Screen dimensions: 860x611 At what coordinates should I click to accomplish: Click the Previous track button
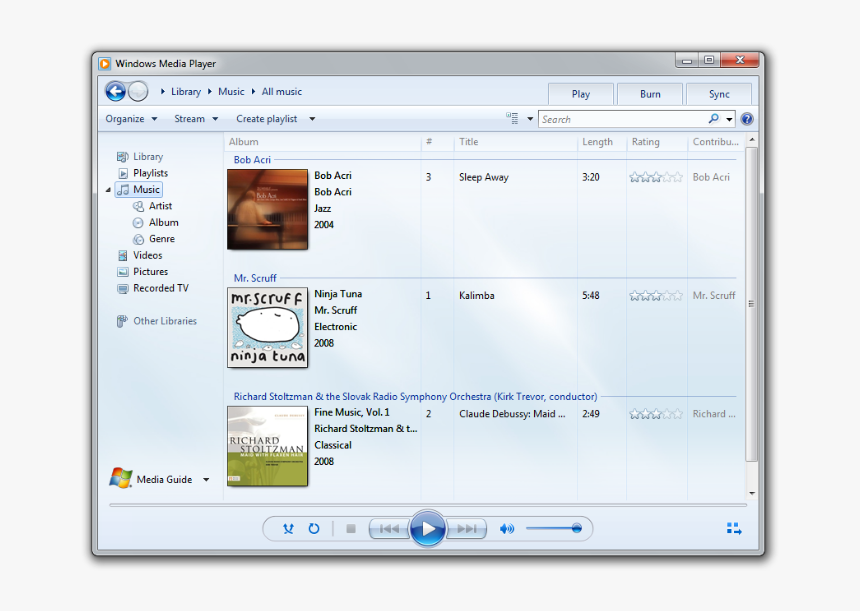pyautogui.click(x=389, y=529)
